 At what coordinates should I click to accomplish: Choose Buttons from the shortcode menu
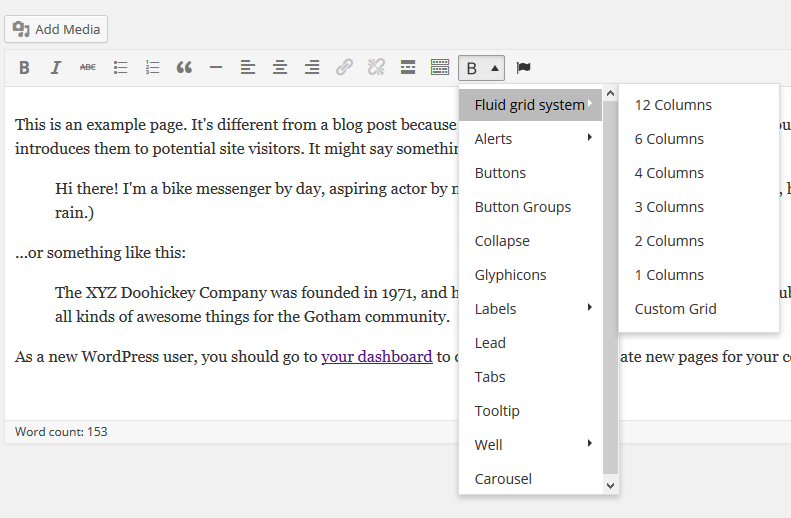[x=530, y=173]
